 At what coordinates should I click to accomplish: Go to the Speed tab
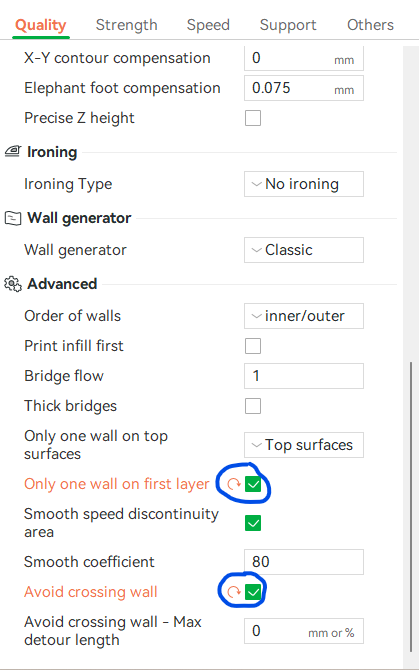coord(208,25)
